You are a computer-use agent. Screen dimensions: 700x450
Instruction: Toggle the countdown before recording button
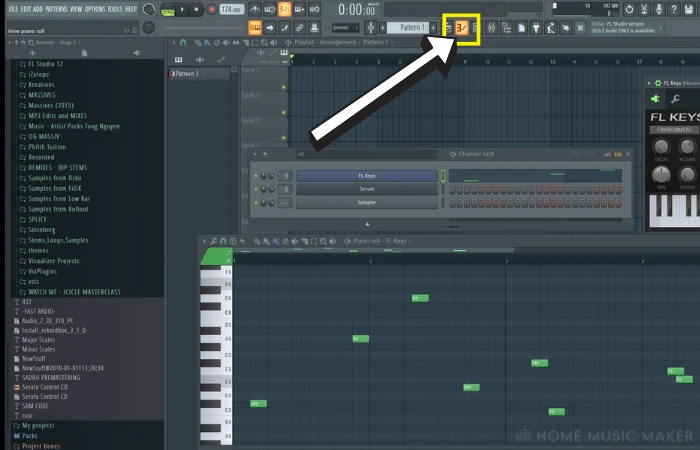(x=284, y=9)
